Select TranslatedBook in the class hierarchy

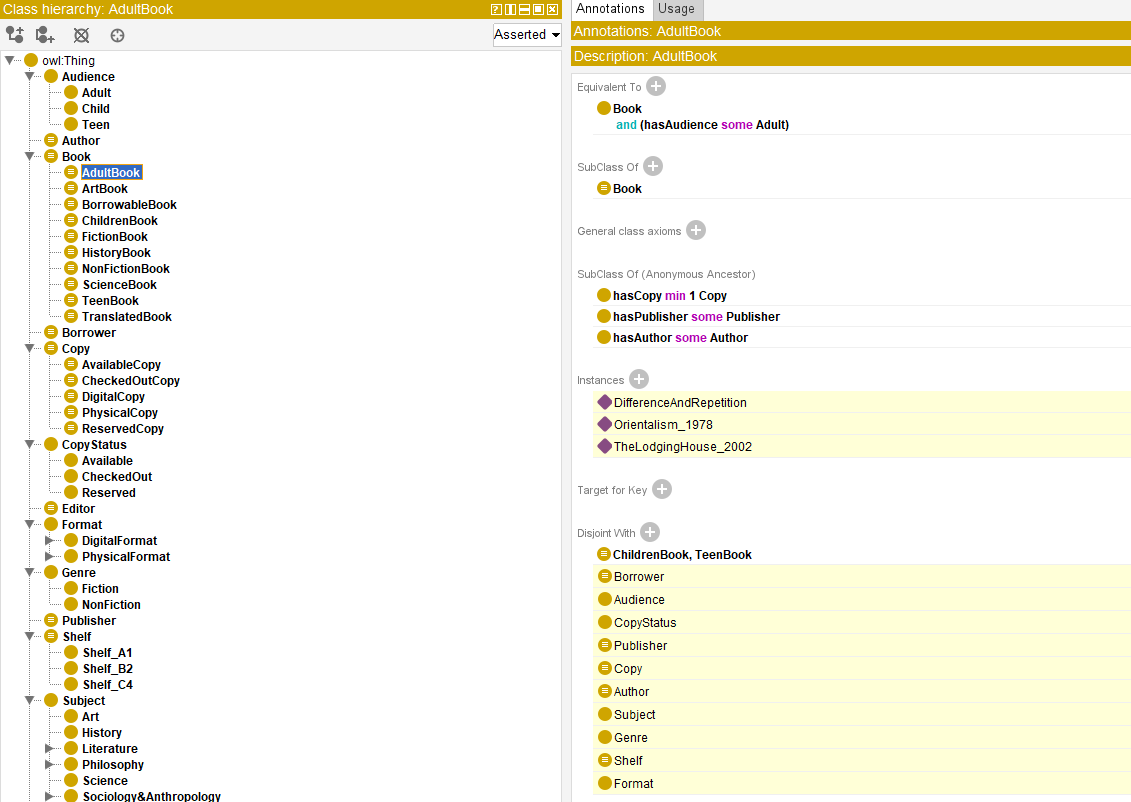coord(126,317)
